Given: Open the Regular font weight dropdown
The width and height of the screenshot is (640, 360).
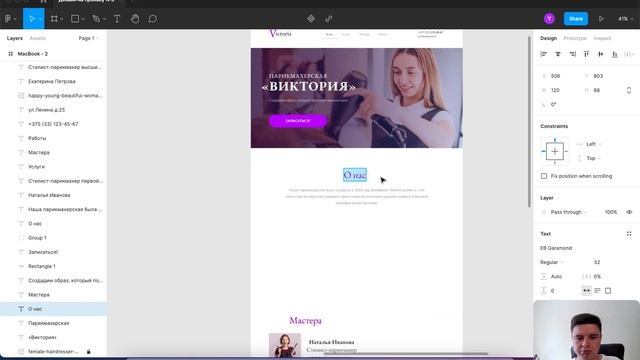Looking at the screenshot, I should pos(551,262).
